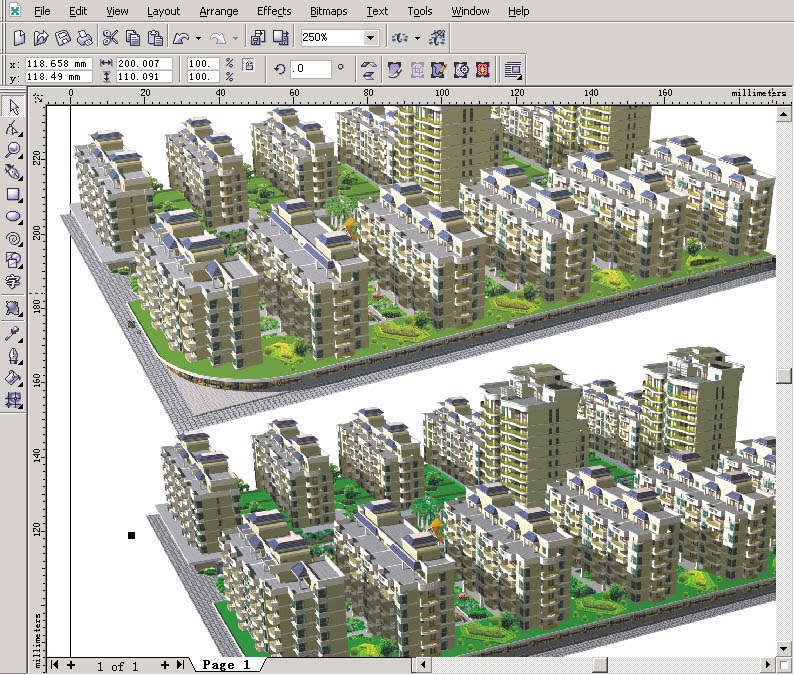Import a file with Import icon
Screen dimensions: 794x675
click(x=258, y=38)
